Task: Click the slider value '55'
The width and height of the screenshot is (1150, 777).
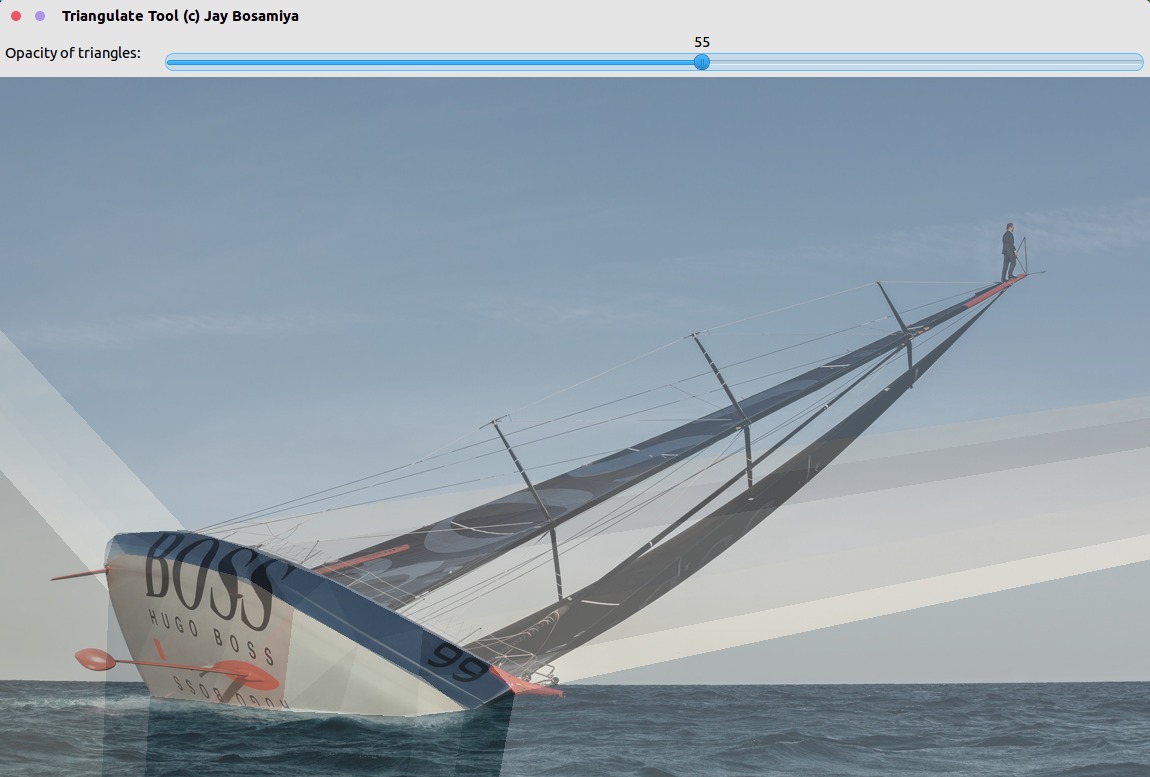Action: tap(702, 42)
